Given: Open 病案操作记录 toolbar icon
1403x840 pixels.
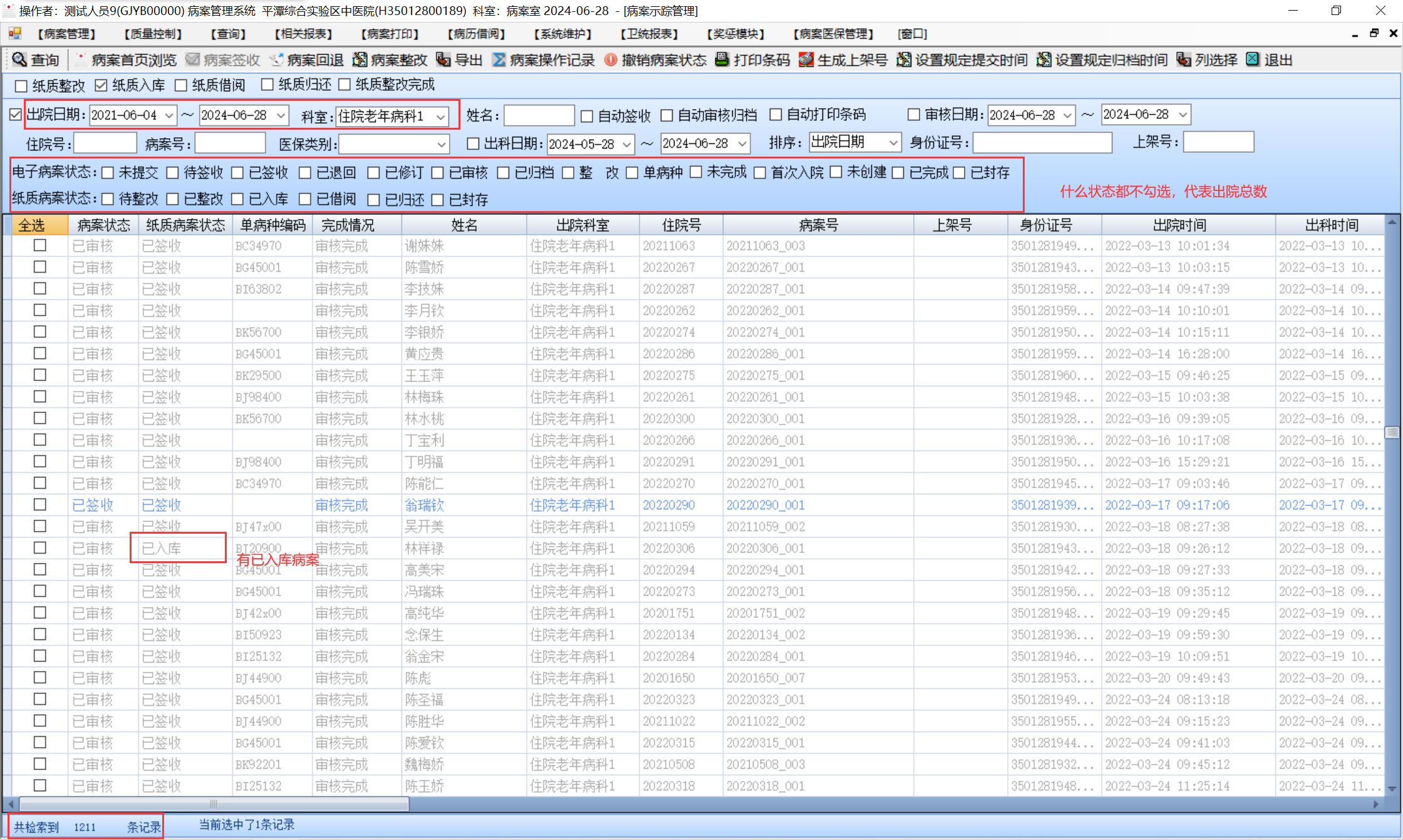Looking at the screenshot, I should pyautogui.click(x=499, y=60).
